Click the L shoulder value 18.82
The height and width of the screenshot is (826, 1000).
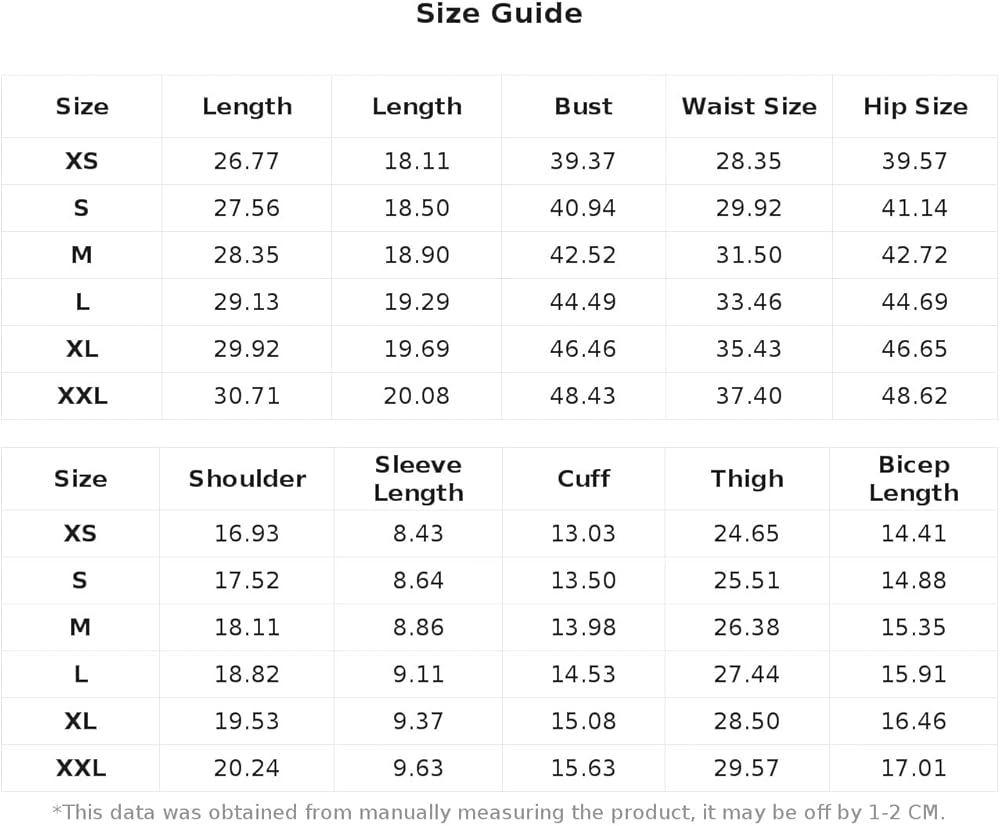point(247,674)
